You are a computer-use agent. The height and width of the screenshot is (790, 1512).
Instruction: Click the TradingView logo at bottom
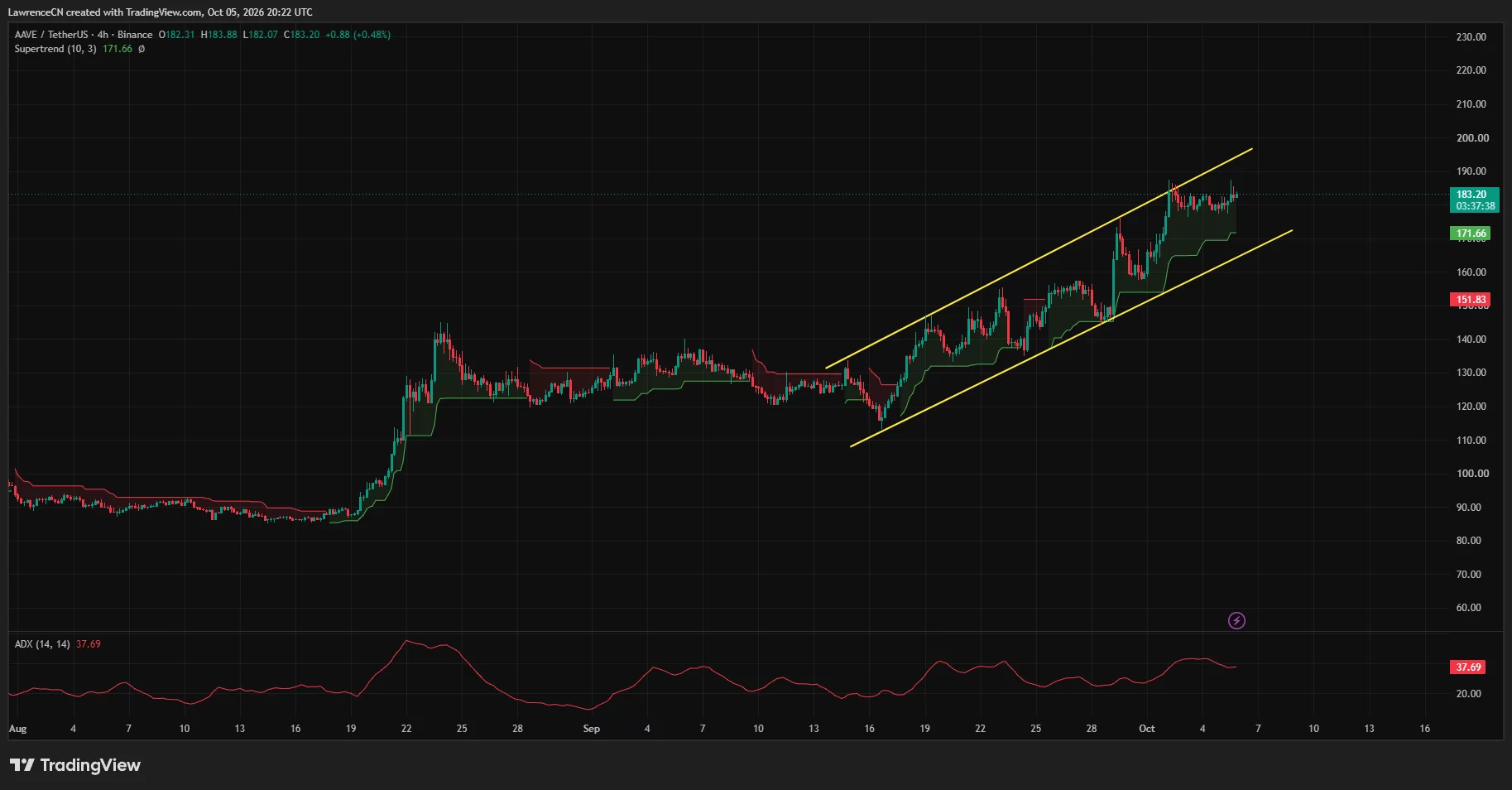(75, 765)
